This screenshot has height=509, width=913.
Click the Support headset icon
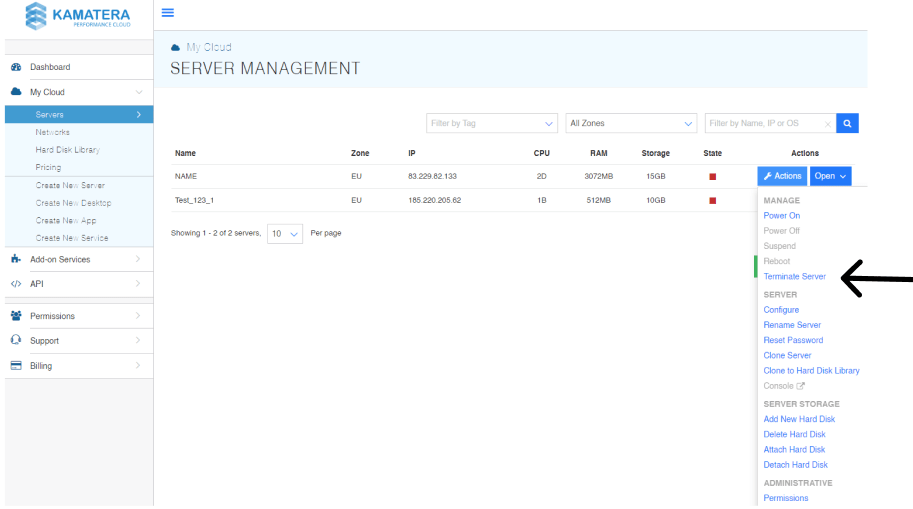tap(16, 341)
